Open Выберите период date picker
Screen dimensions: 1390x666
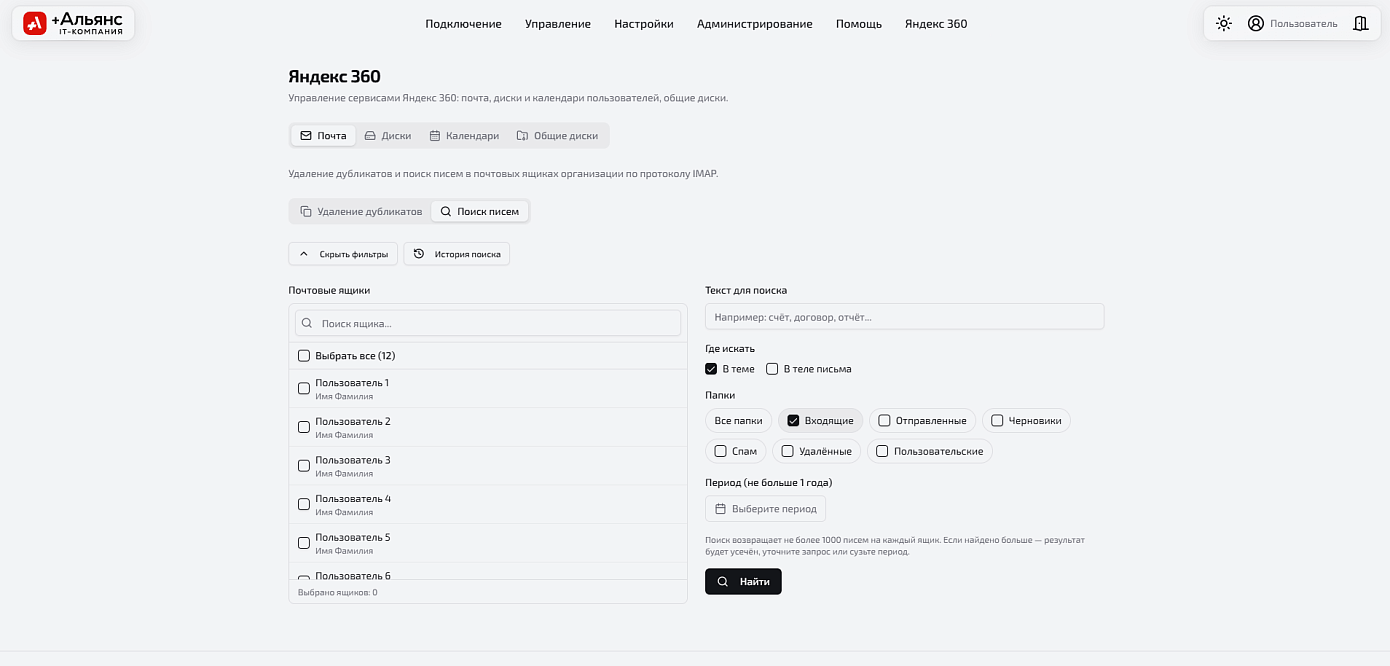pyautogui.click(x=765, y=509)
